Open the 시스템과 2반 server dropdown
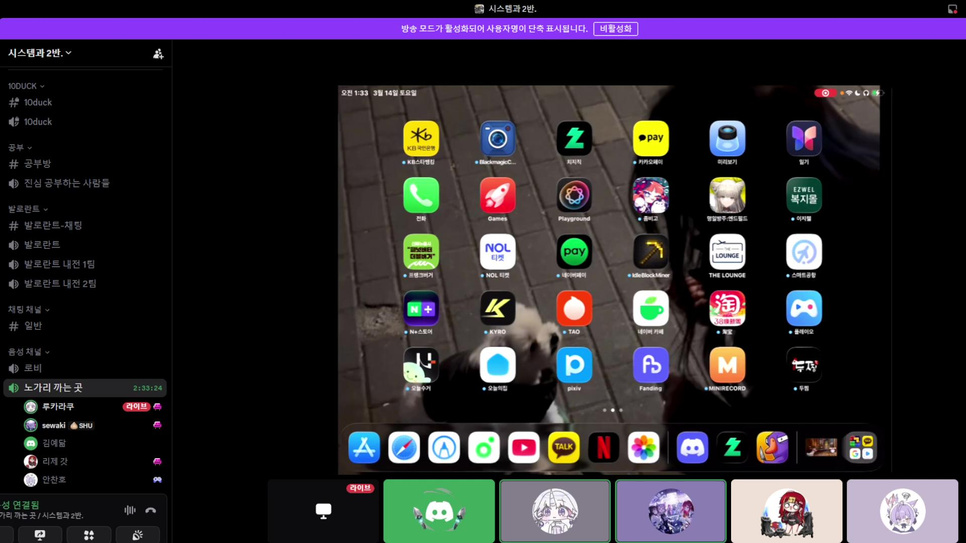Screen dimensions: 966x543 coord(40,53)
